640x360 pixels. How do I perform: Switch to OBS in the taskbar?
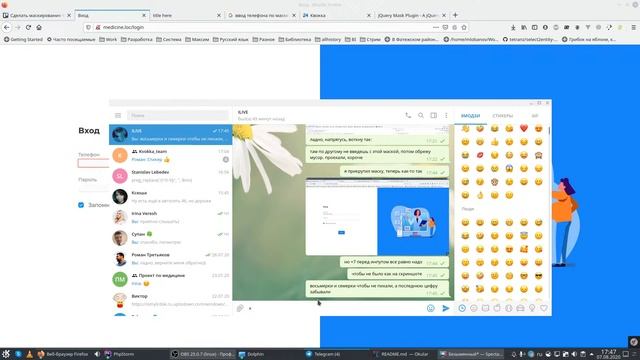pos(202,354)
